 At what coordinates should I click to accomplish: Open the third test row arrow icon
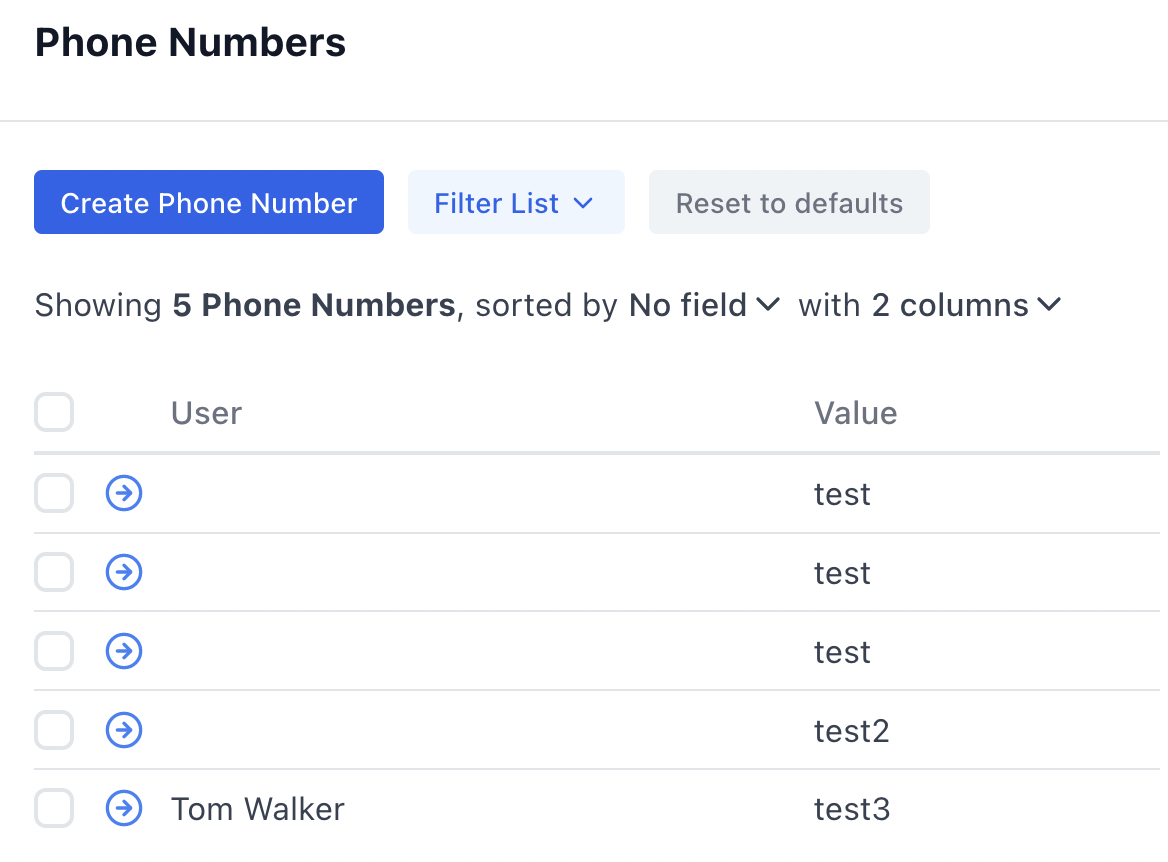click(124, 651)
